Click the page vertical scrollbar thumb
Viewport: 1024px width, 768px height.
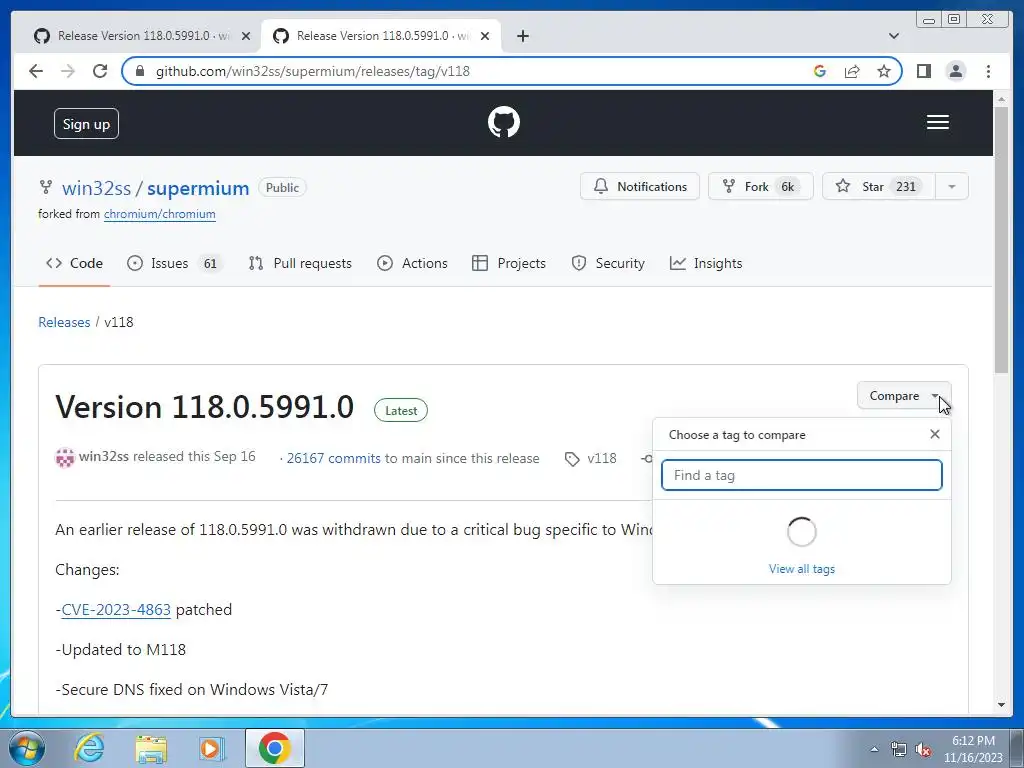pyautogui.click(x=1001, y=240)
